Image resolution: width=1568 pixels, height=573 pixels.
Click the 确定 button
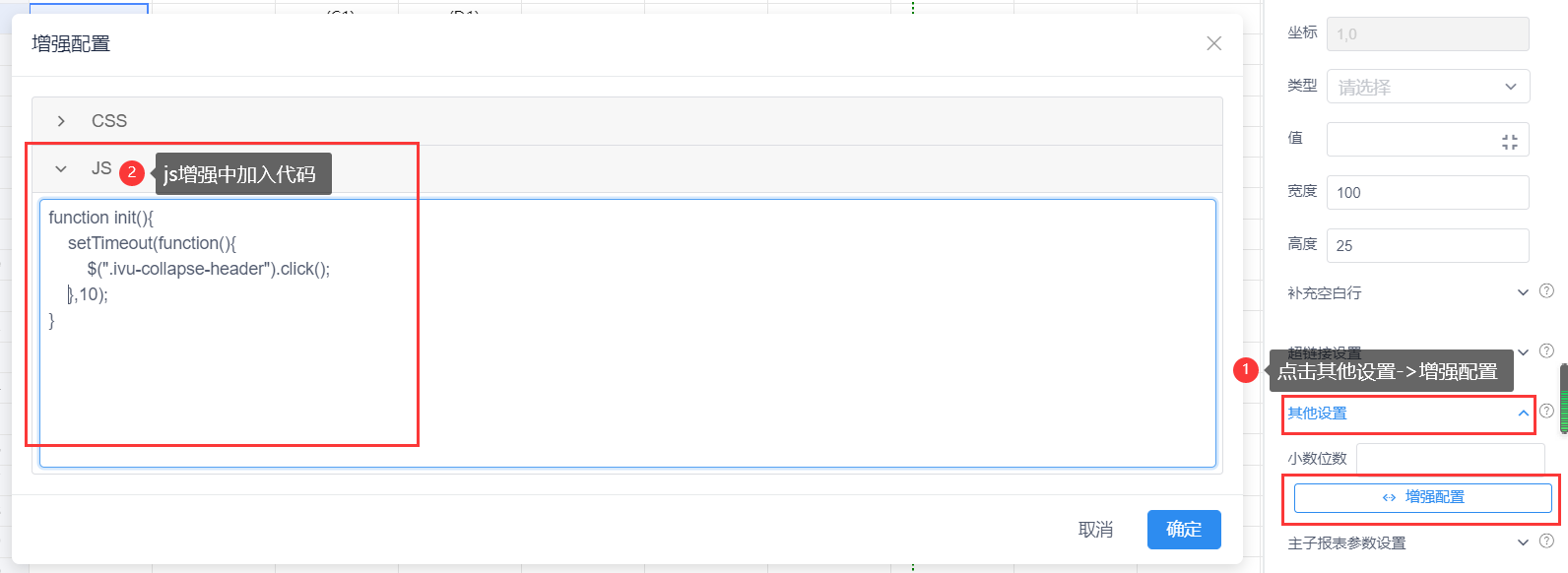pos(1184,530)
